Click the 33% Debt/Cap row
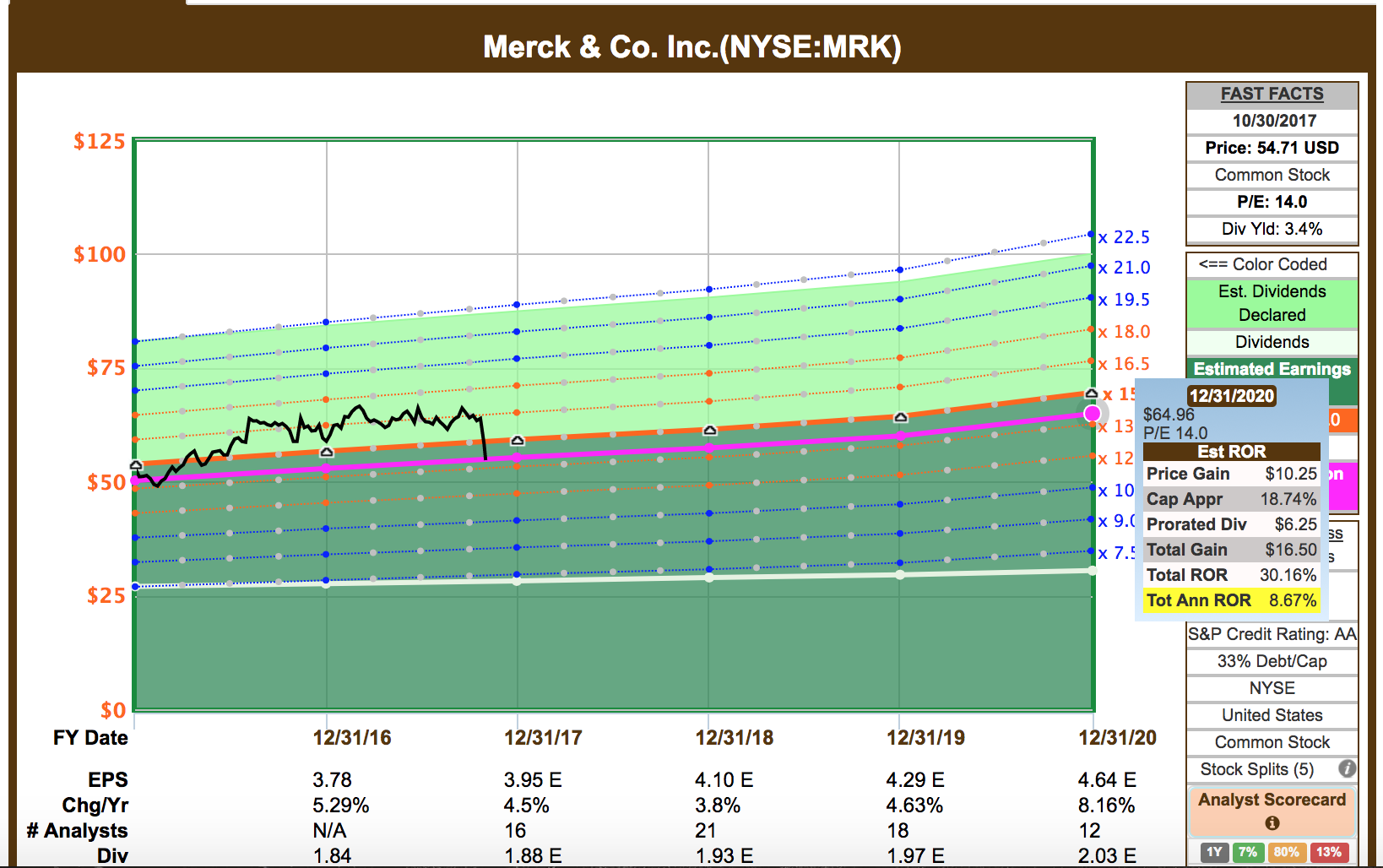Screen dimensions: 1383x868 1272,661
